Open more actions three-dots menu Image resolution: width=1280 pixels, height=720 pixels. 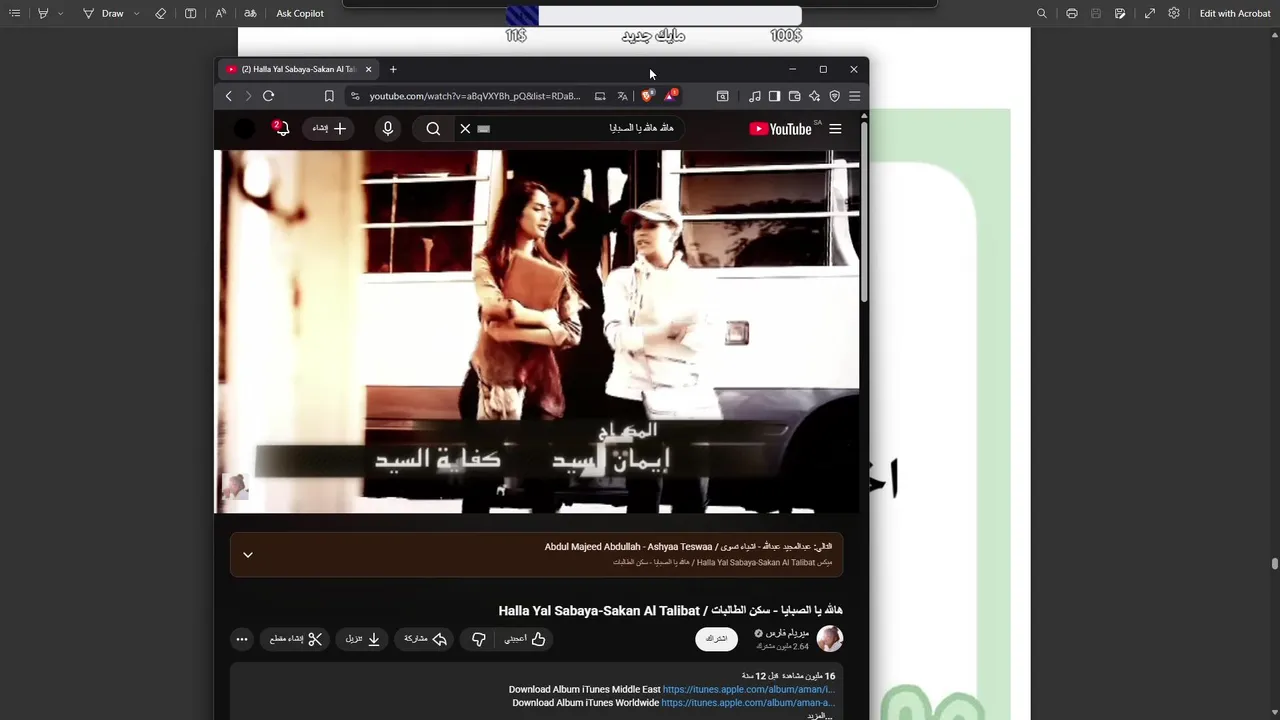tap(242, 639)
